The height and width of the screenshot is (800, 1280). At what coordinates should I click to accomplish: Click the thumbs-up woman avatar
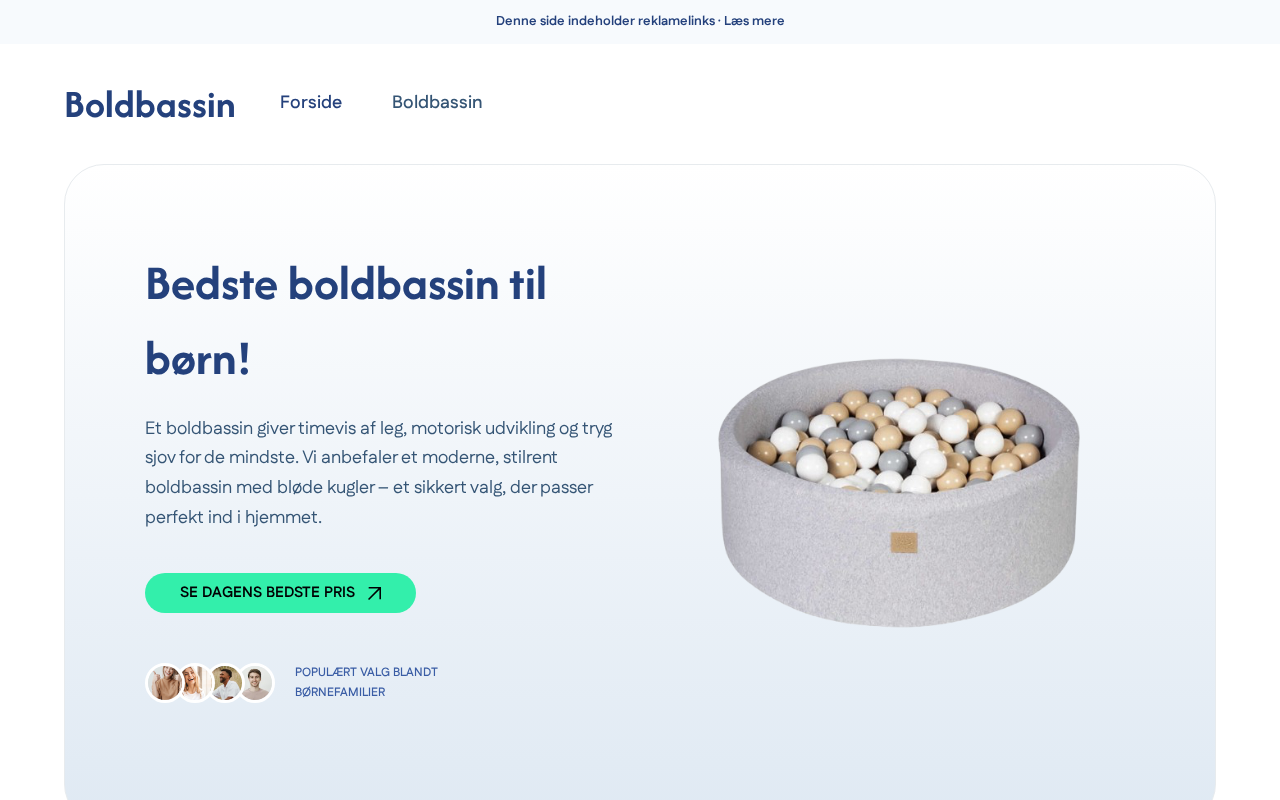pos(165,683)
